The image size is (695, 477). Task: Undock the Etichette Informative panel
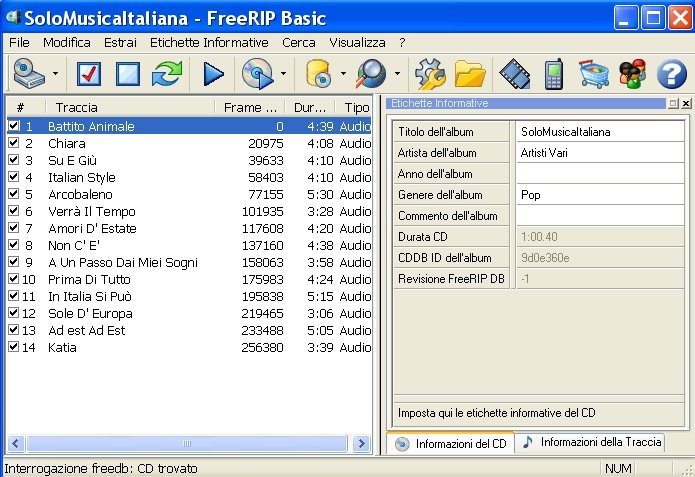click(673, 103)
